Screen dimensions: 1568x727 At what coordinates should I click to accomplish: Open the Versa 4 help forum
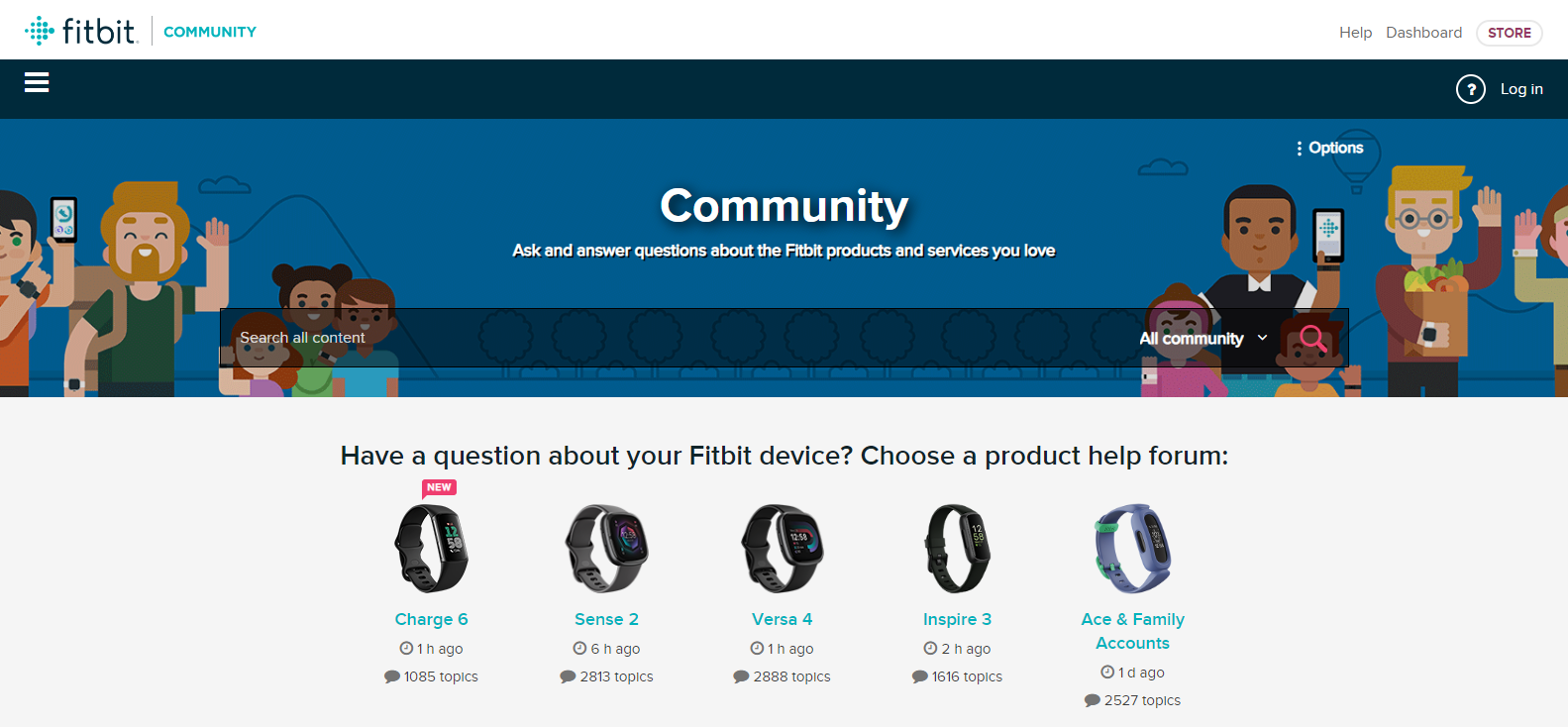[782, 618]
